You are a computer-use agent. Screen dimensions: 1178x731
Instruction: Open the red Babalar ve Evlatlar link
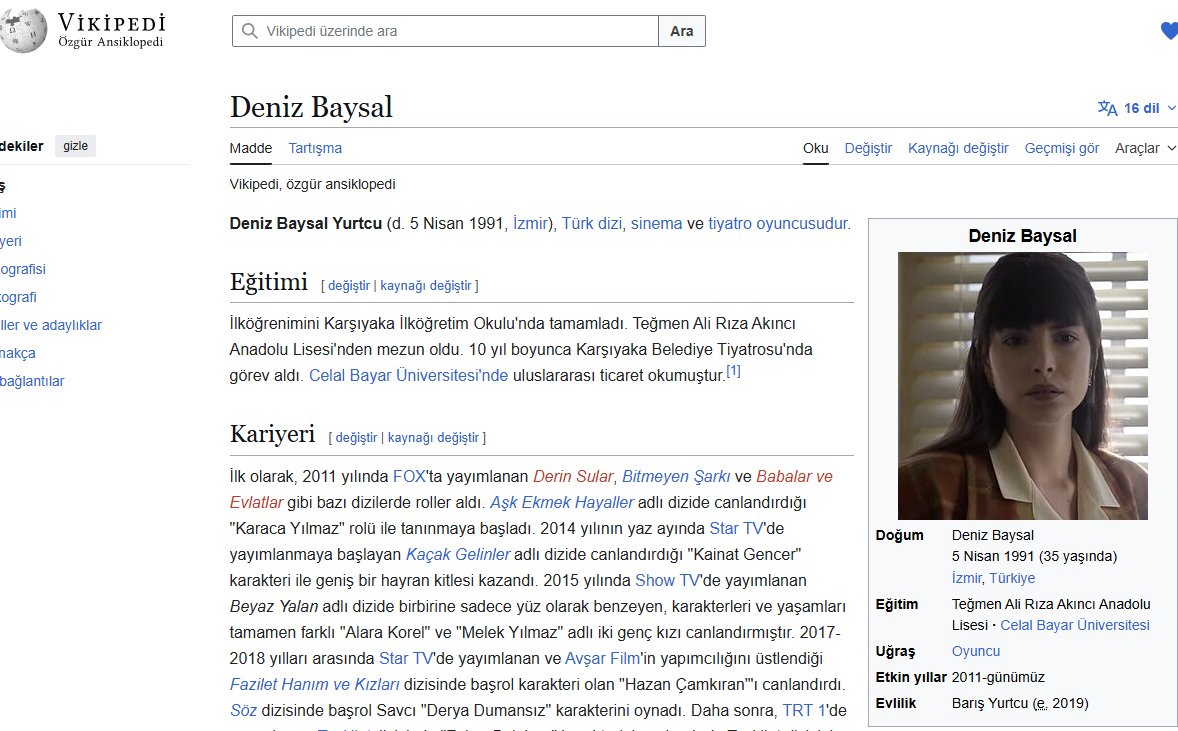(794, 476)
